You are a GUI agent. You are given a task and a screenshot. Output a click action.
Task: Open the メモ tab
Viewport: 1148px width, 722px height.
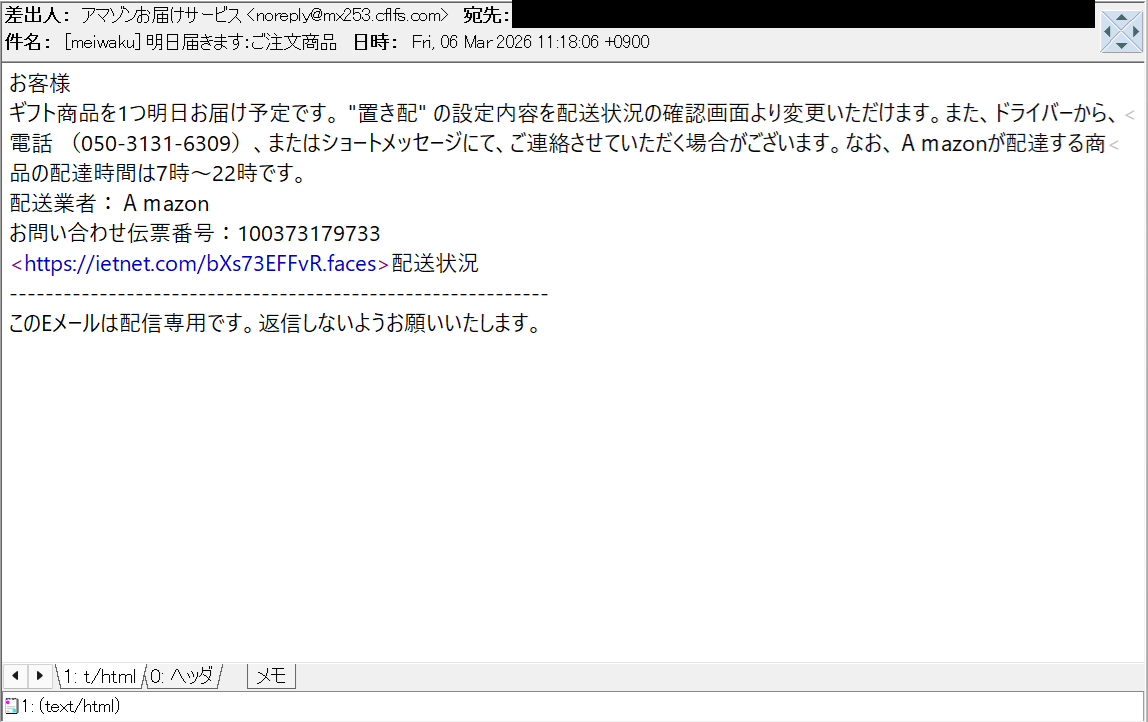click(272, 676)
